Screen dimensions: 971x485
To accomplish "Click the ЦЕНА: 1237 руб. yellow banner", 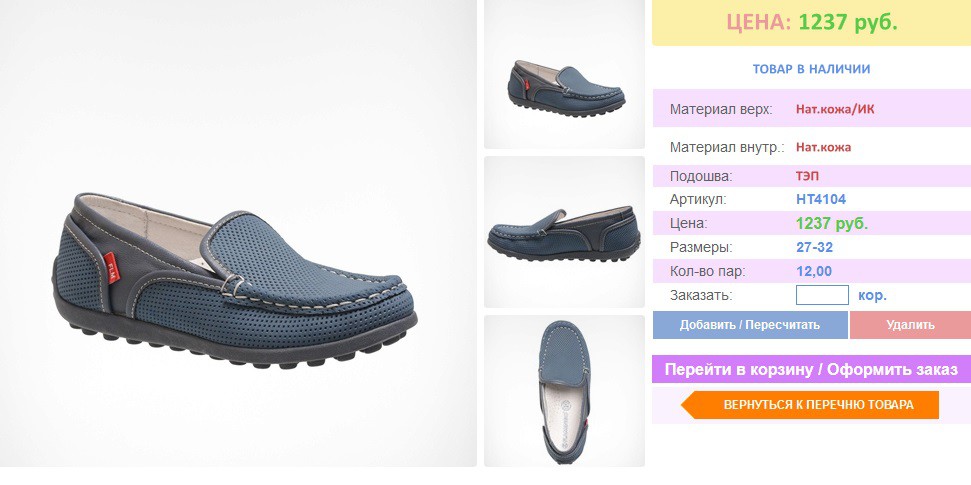I will [811, 23].
